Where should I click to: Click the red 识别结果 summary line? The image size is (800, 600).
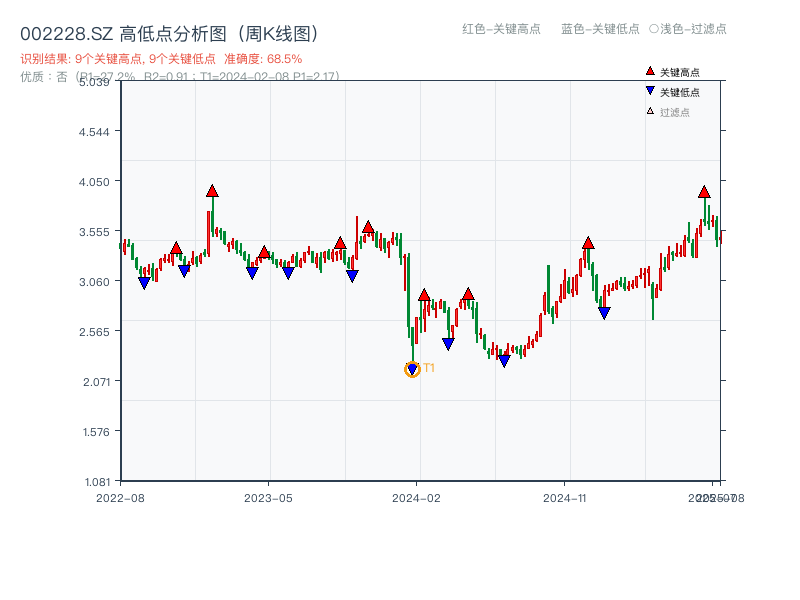pyautogui.click(x=161, y=59)
